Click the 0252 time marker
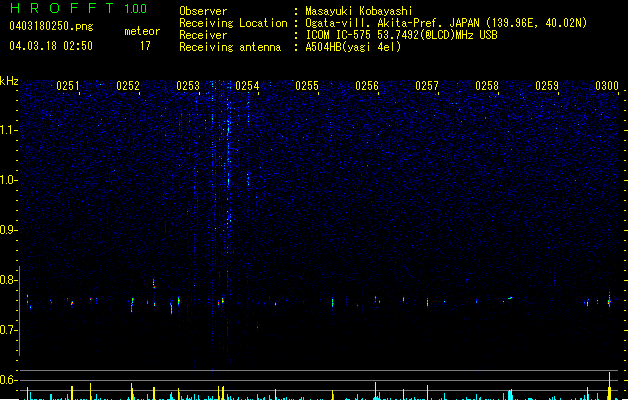This screenshot has width=629, height=400. point(128,86)
